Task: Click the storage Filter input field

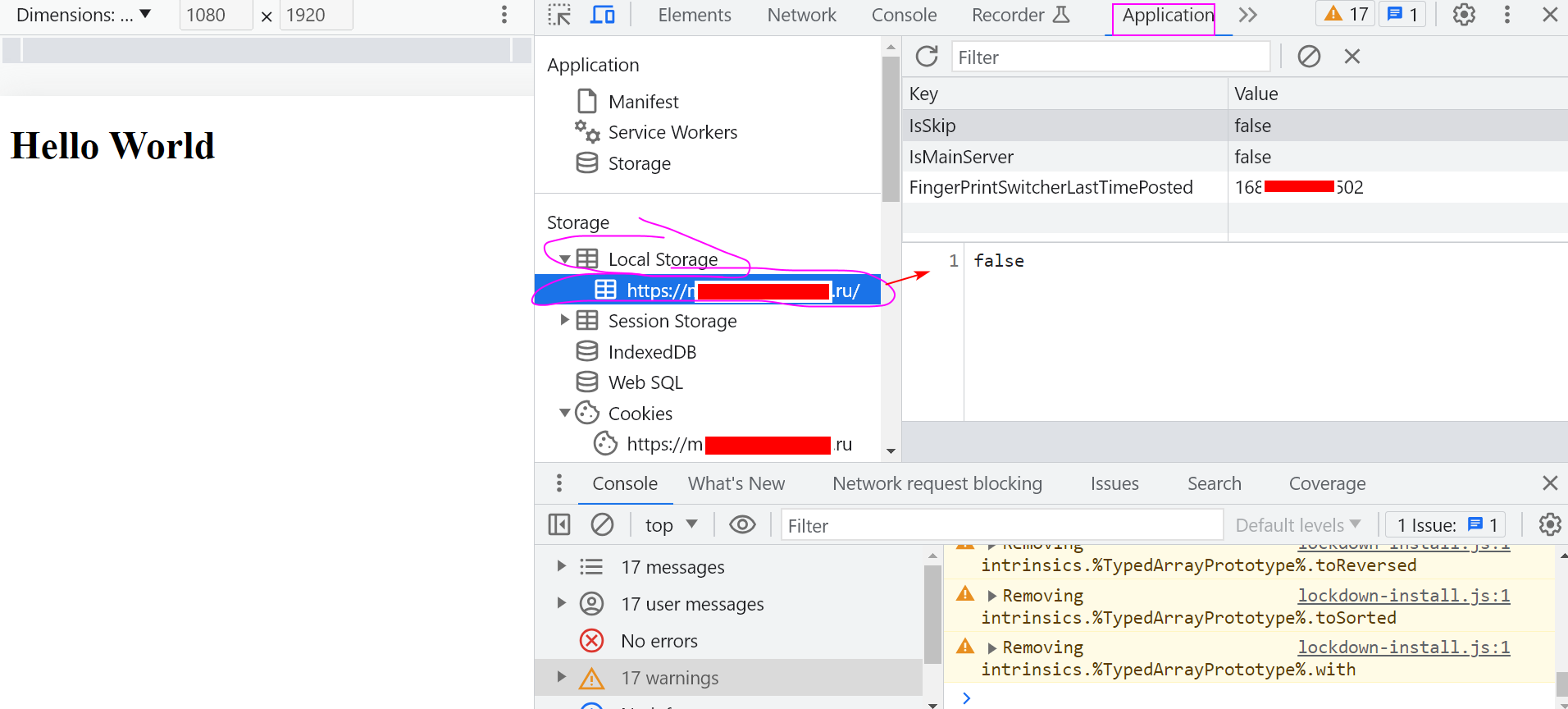Action: pos(1110,57)
